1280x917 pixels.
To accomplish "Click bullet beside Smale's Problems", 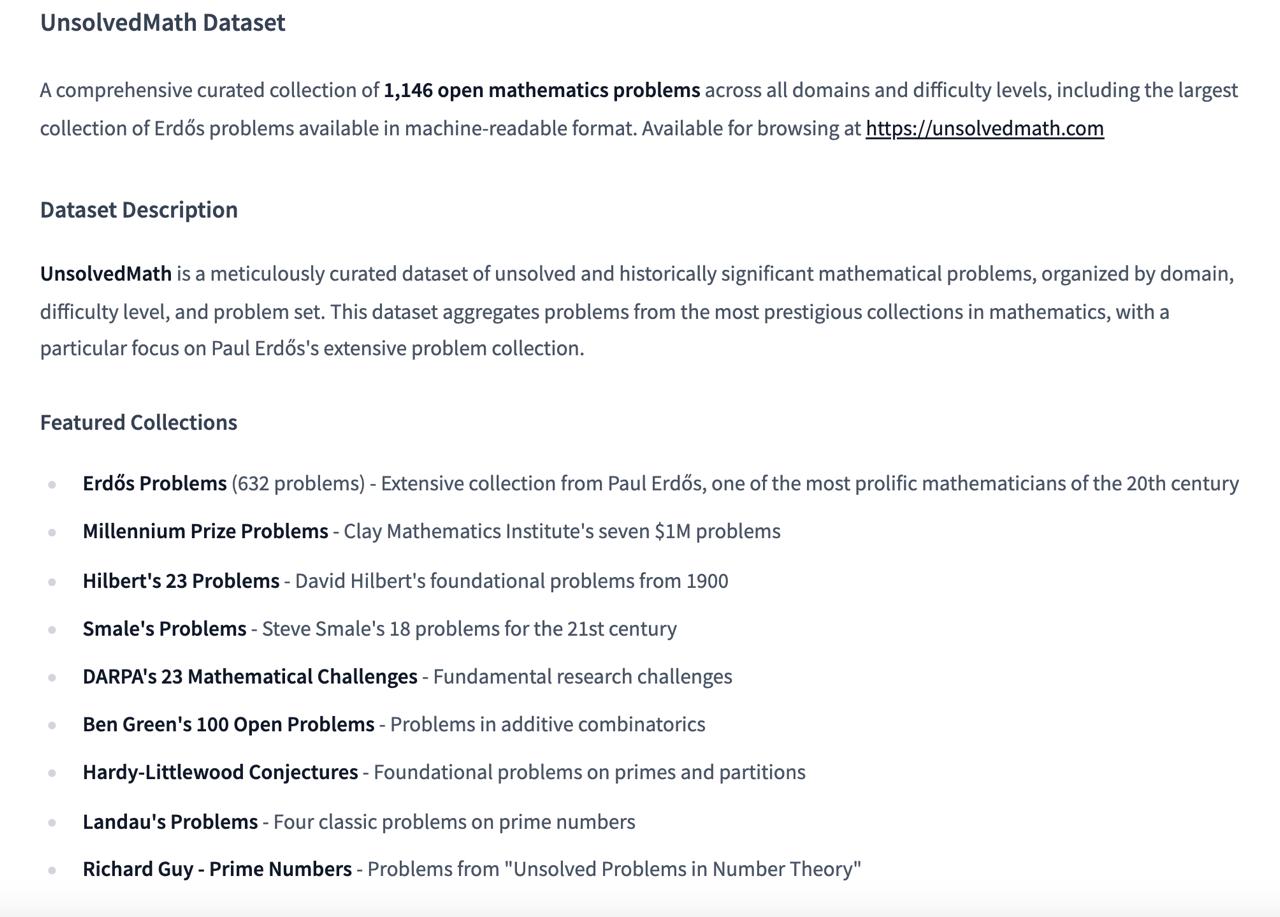I will [x=52, y=630].
